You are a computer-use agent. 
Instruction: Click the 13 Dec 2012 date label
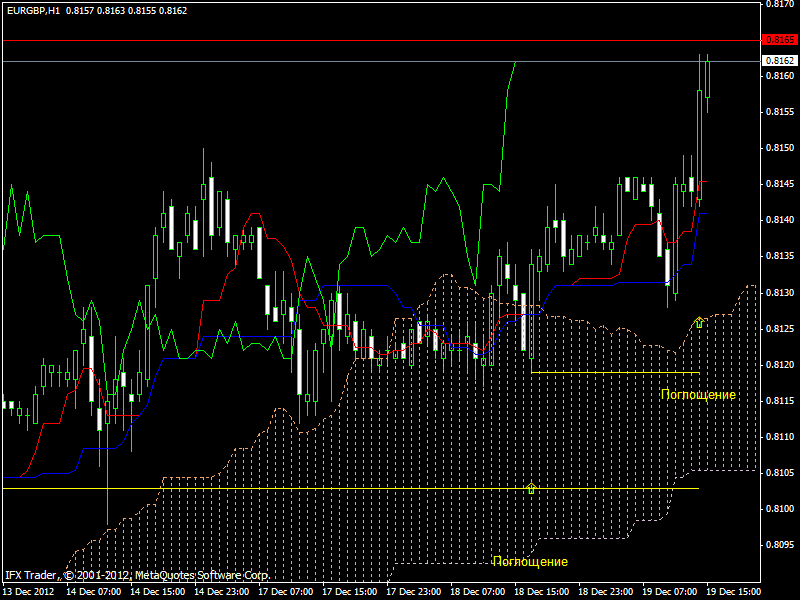[28, 592]
